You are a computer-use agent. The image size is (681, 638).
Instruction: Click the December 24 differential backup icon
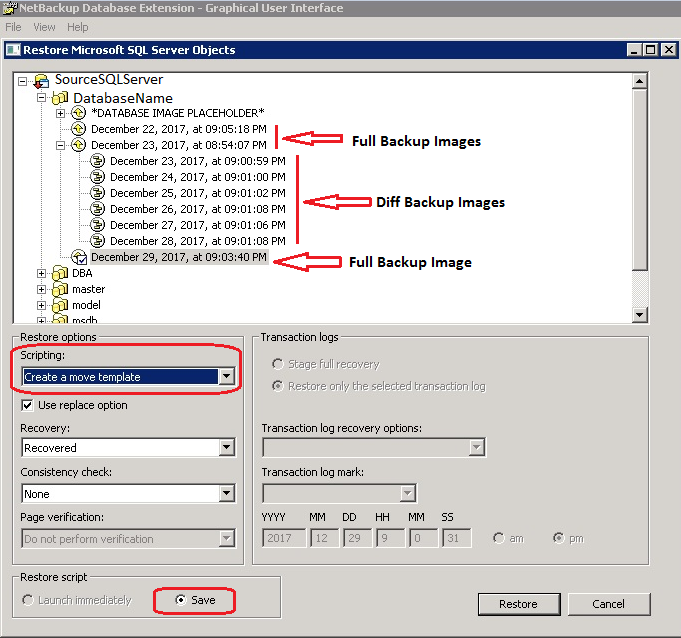coord(97,177)
